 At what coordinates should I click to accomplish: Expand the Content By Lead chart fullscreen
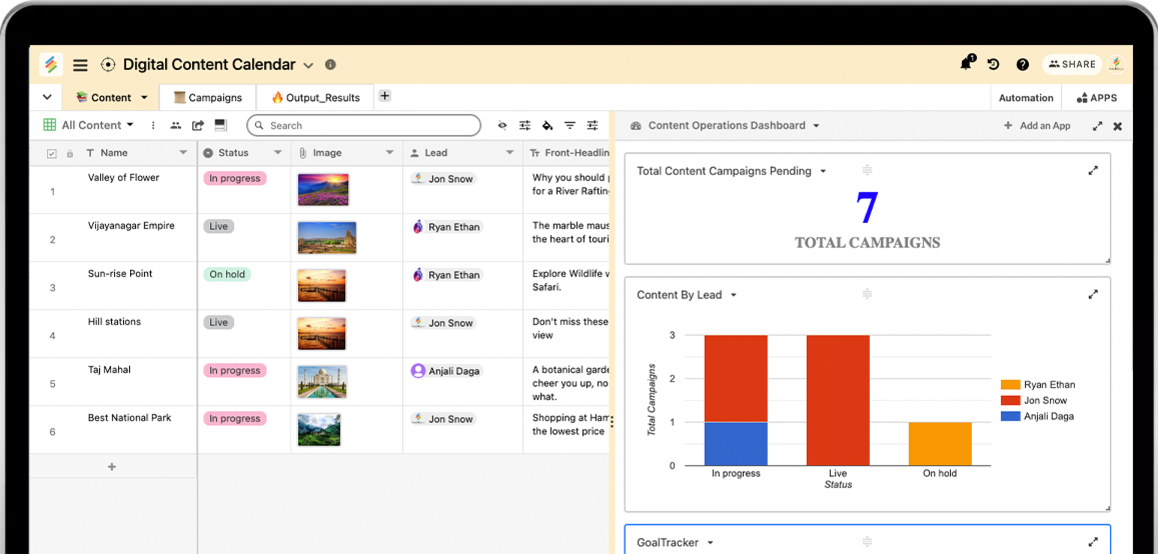point(1093,295)
